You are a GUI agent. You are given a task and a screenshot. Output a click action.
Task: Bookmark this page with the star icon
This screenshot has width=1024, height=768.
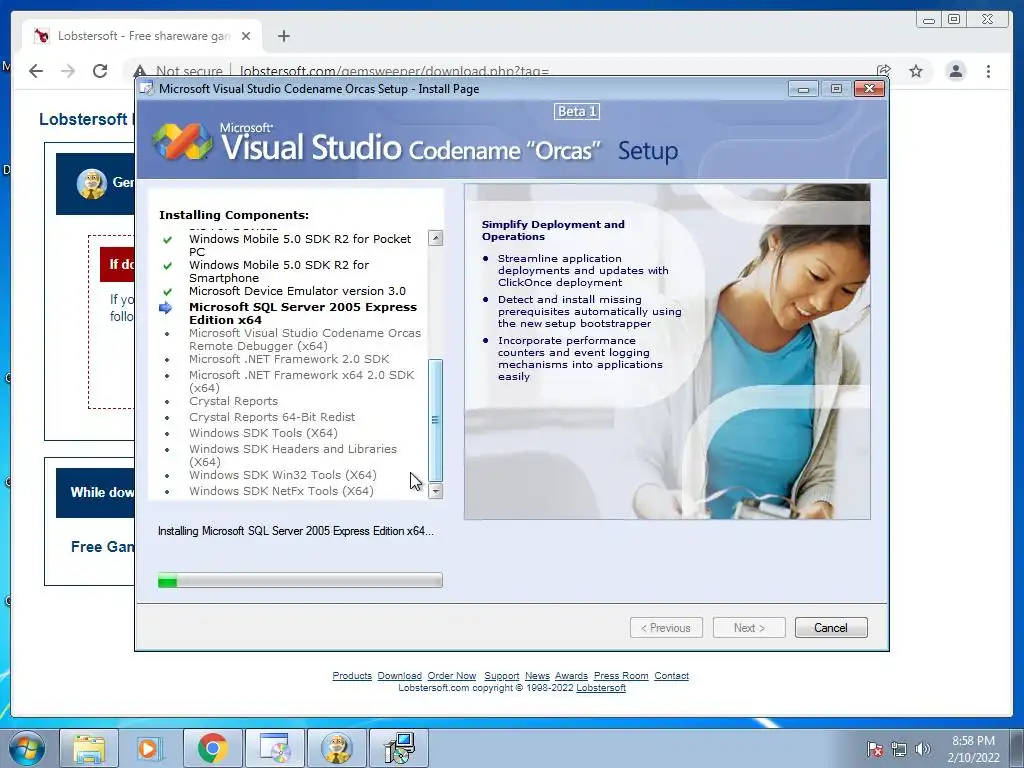pyautogui.click(x=916, y=71)
